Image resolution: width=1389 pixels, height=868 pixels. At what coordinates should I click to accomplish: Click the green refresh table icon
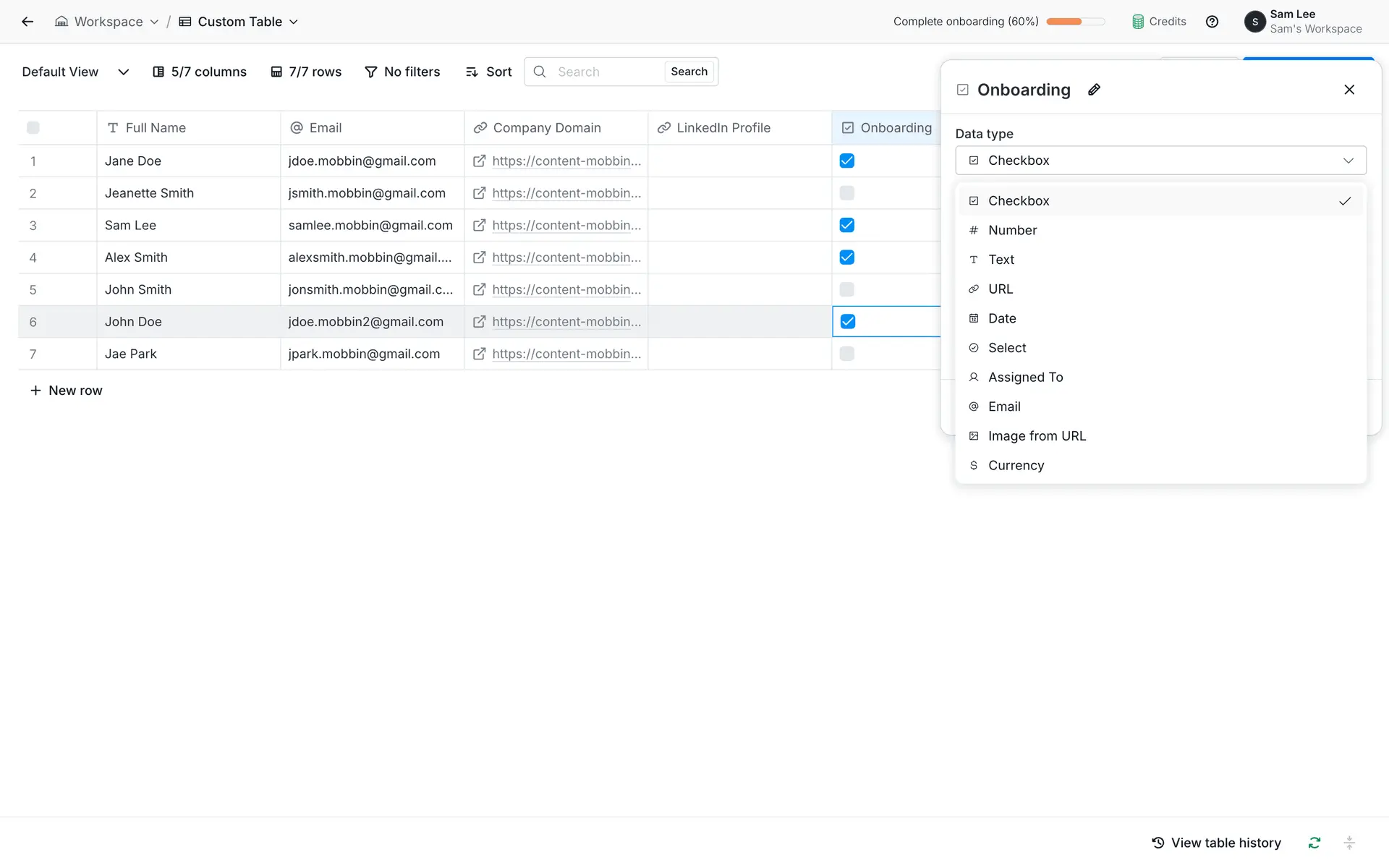click(1314, 843)
